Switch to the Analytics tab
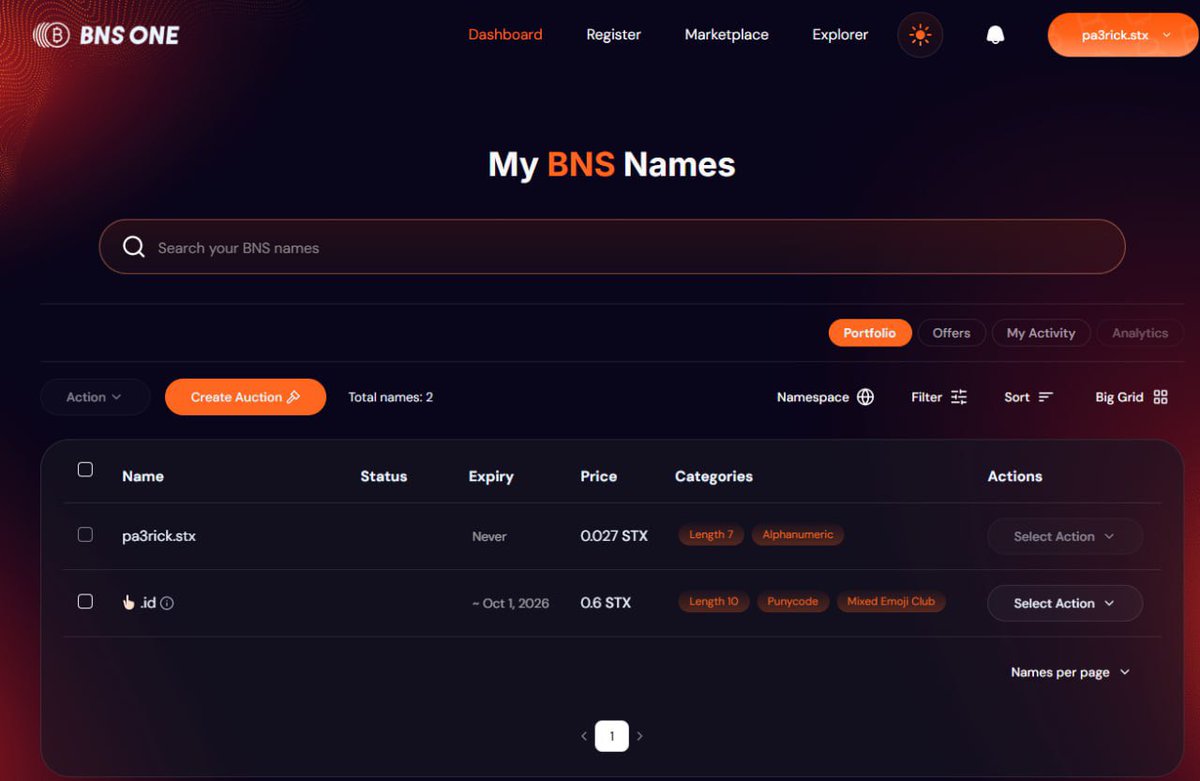This screenshot has height=781, width=1200. 1140,333
